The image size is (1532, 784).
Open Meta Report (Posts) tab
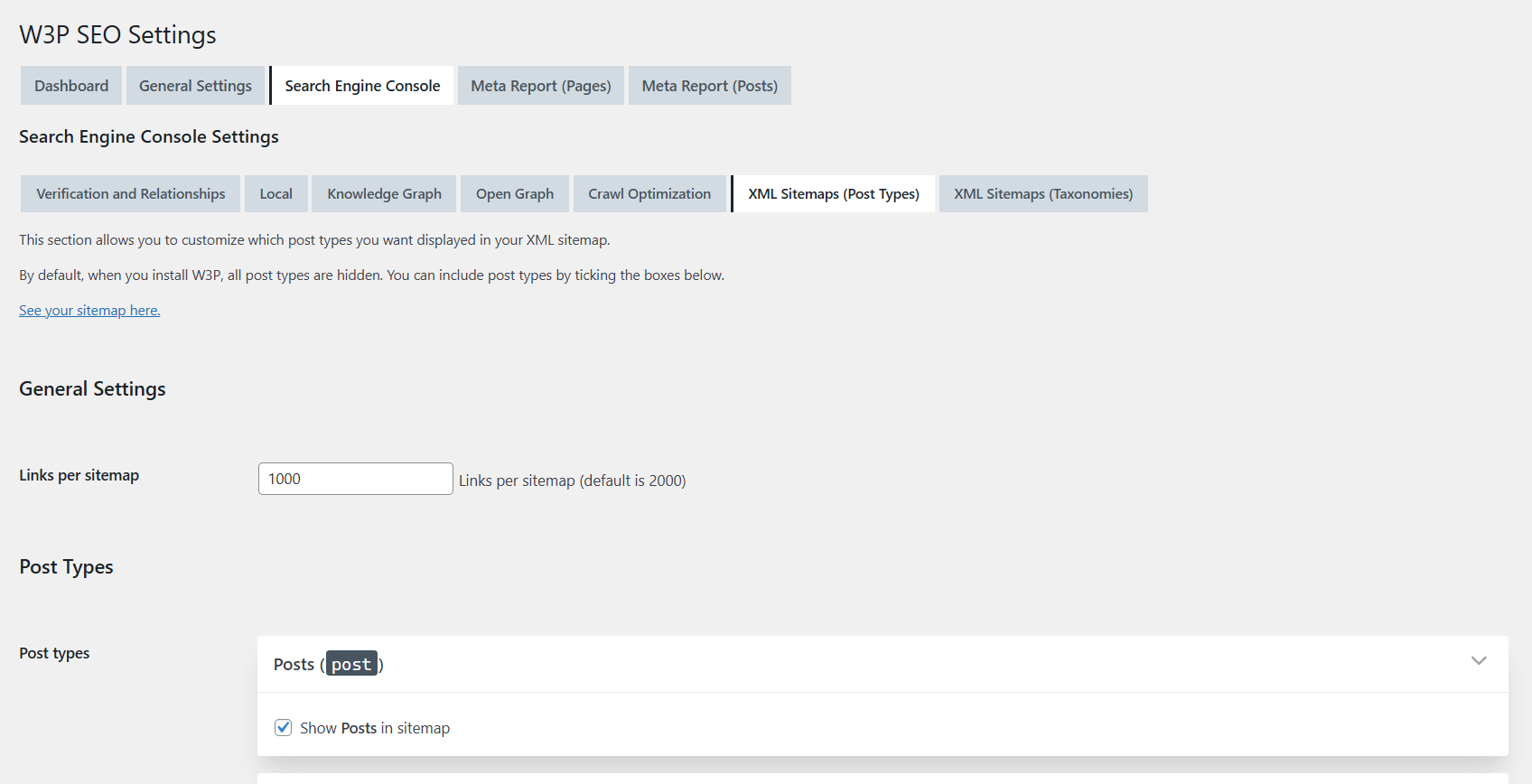click(710, 86)
